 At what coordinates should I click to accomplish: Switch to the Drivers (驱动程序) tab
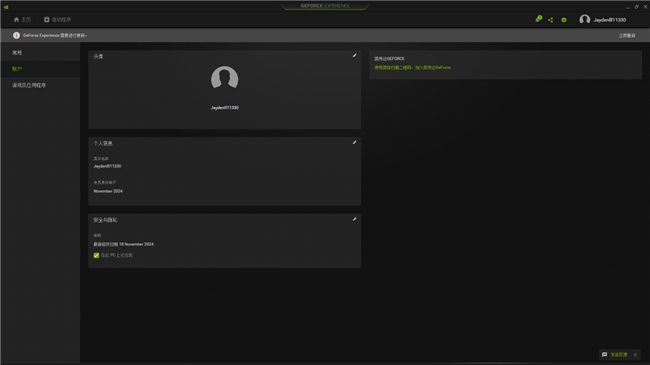point(58,19)
